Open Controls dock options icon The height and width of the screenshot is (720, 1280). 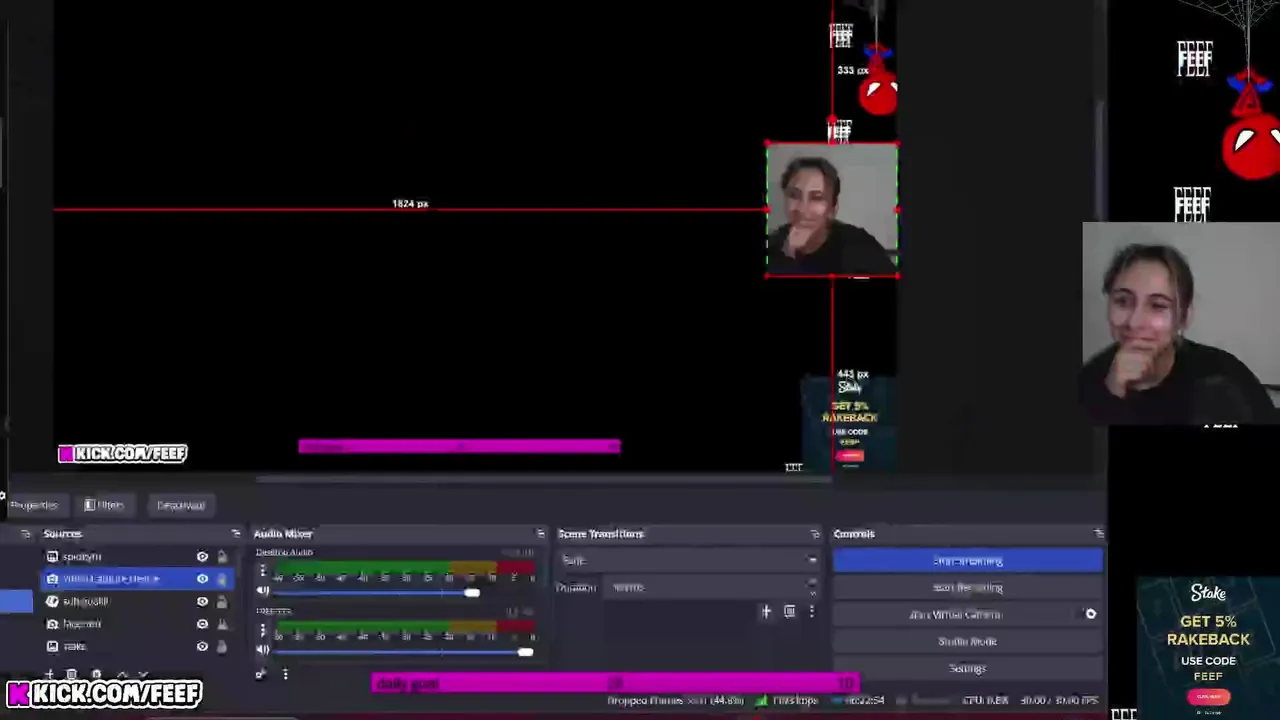[x=1099, y=533]
